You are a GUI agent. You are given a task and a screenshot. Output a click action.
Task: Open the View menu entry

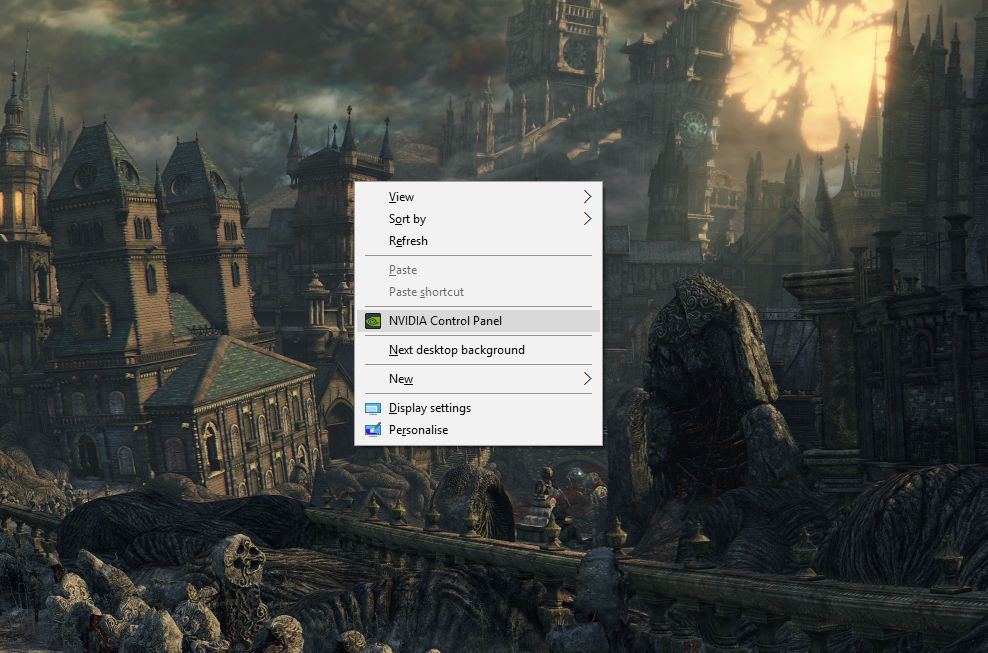(x=478, y=197)
